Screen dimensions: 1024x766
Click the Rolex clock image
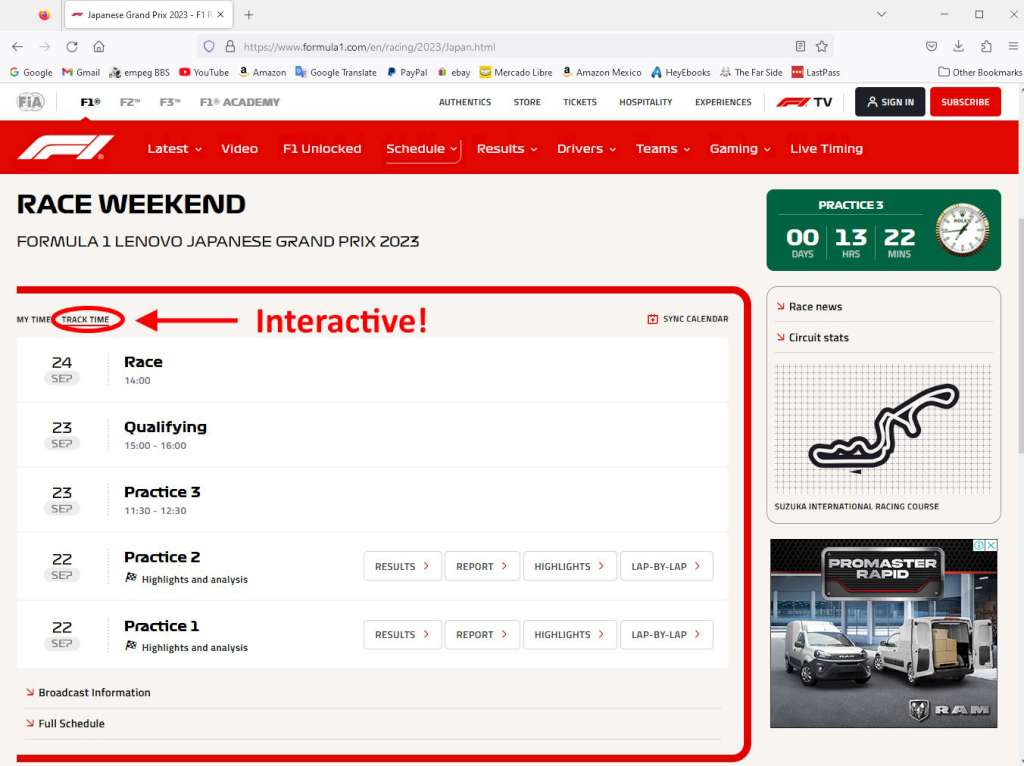(x=962, y=229)
